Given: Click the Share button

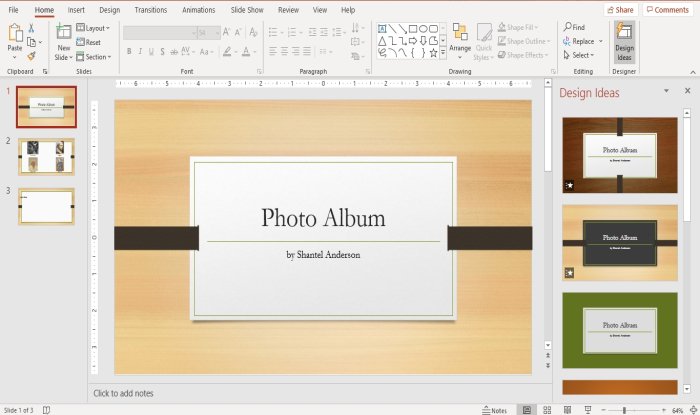Looking at the screenshot, I should pyautogui.click(x=620, y=9).
